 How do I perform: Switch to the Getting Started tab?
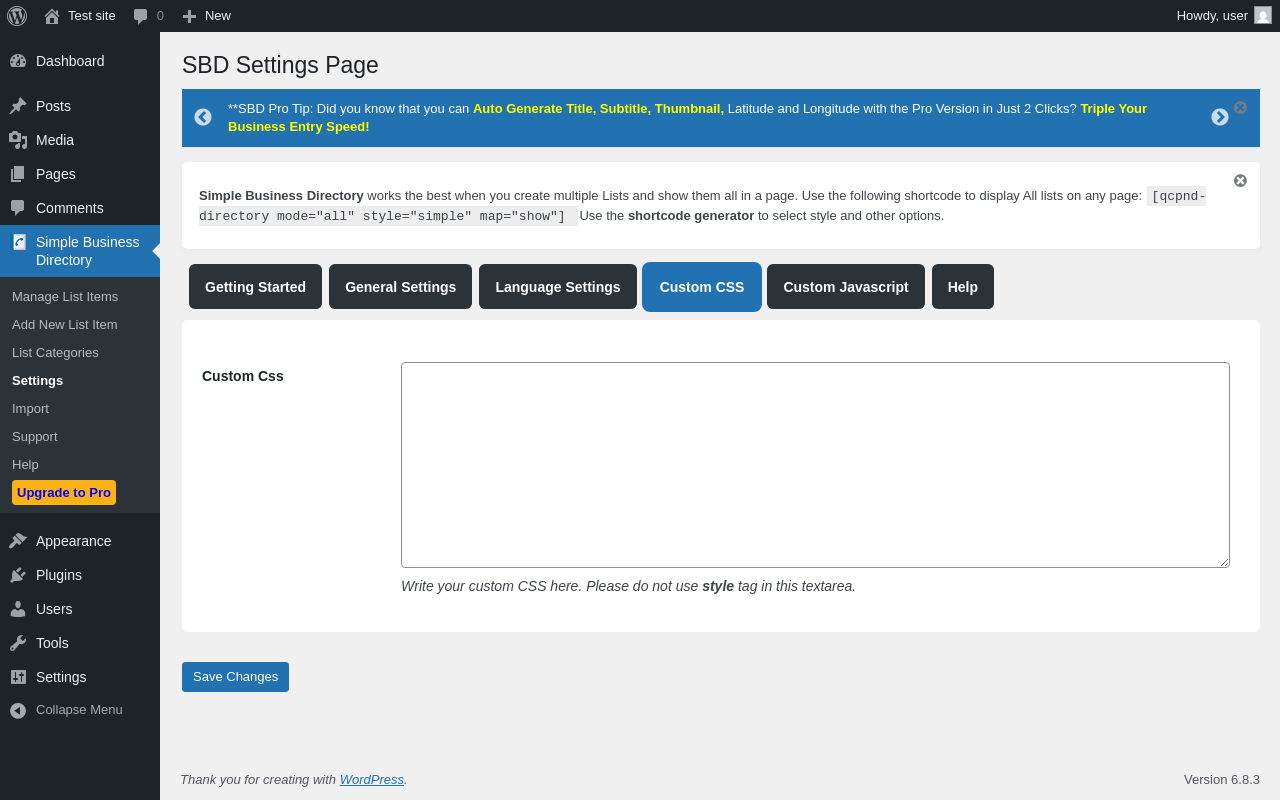coord(255,287)
